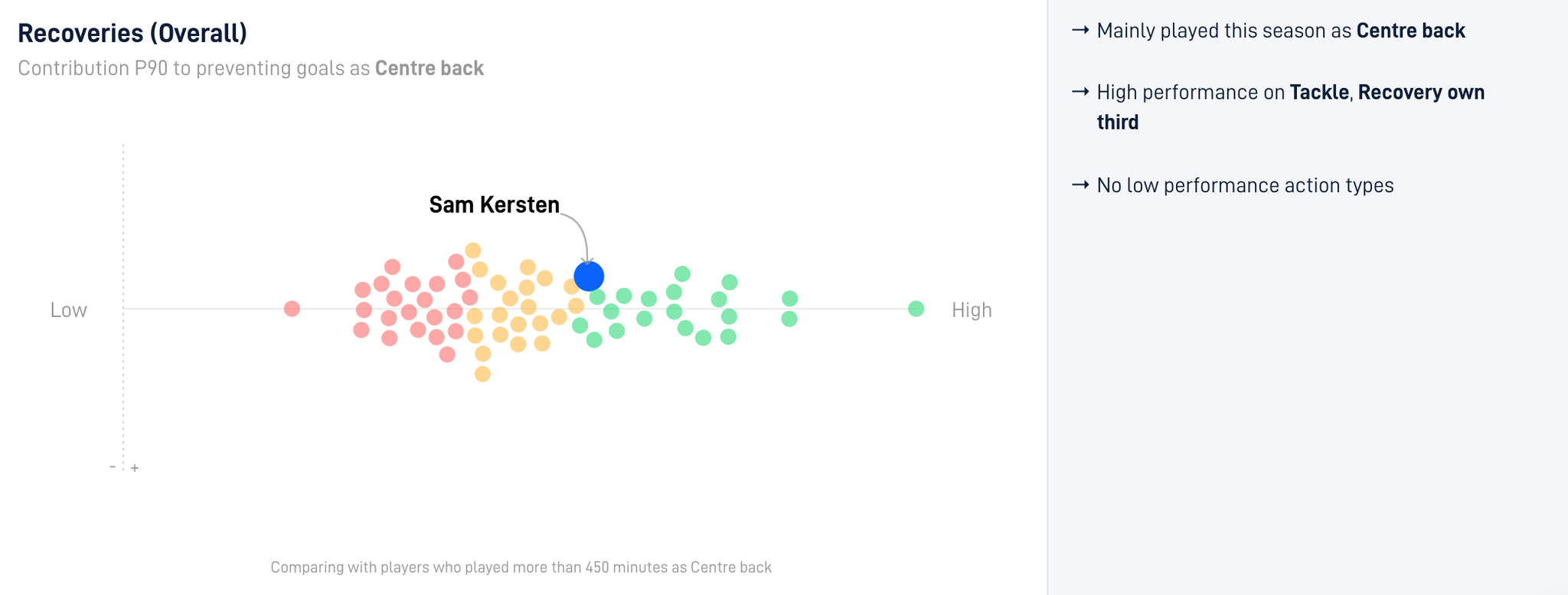Viewport: 1568px width, 595px height.
Task: Click the Recoveries (Overall) heading
Action: point(132,33)
